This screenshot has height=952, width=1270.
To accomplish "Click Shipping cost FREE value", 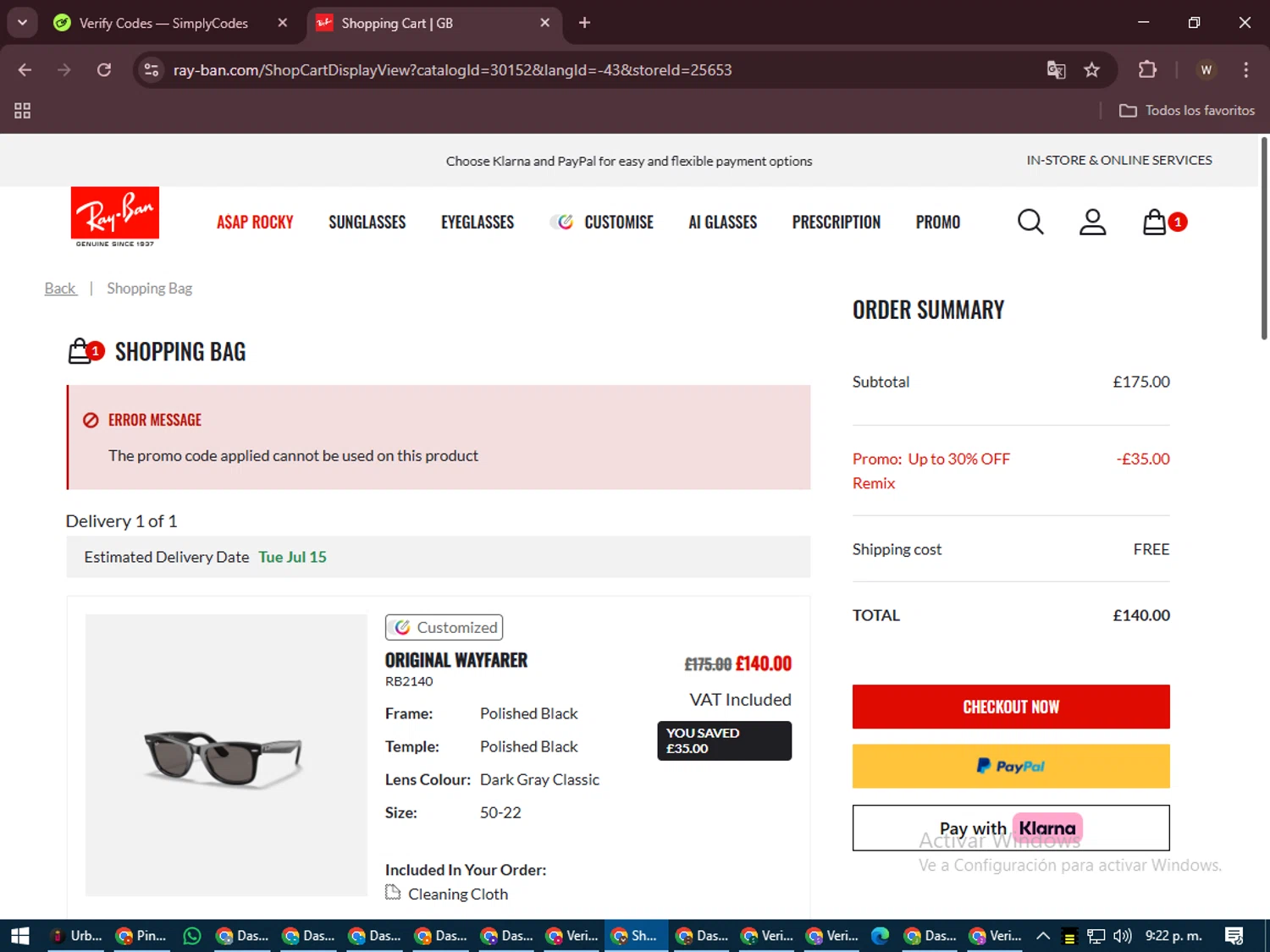I will pos(1151,549).
